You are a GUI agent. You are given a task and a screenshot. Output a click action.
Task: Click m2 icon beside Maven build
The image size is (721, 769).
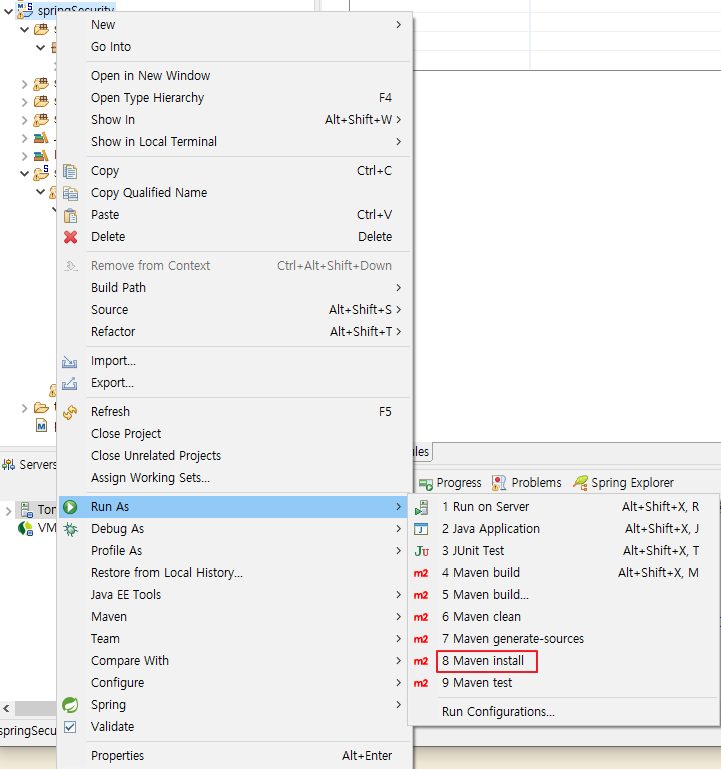(421, 573)
